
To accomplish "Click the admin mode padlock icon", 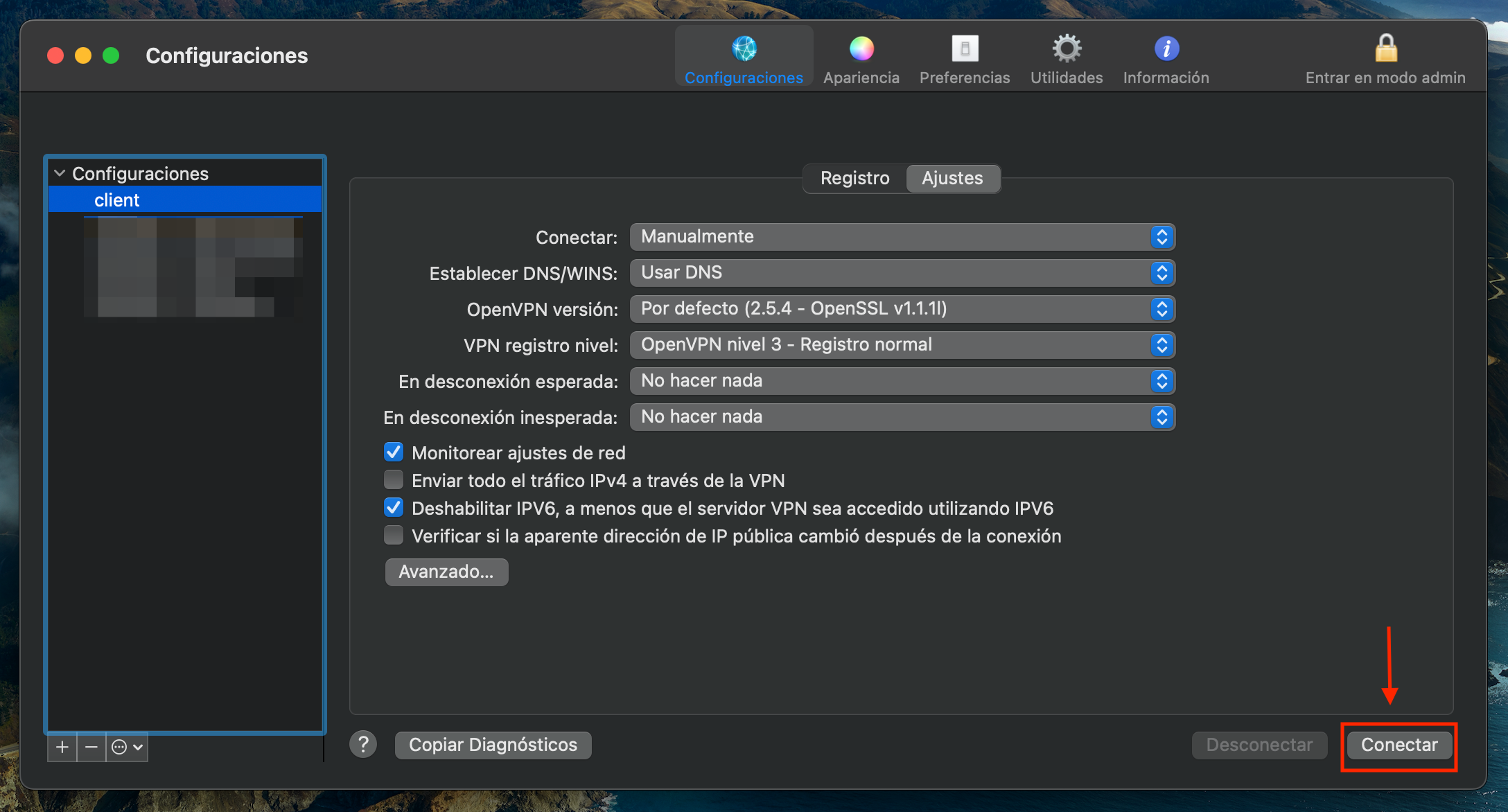I will coord(1385,48).
